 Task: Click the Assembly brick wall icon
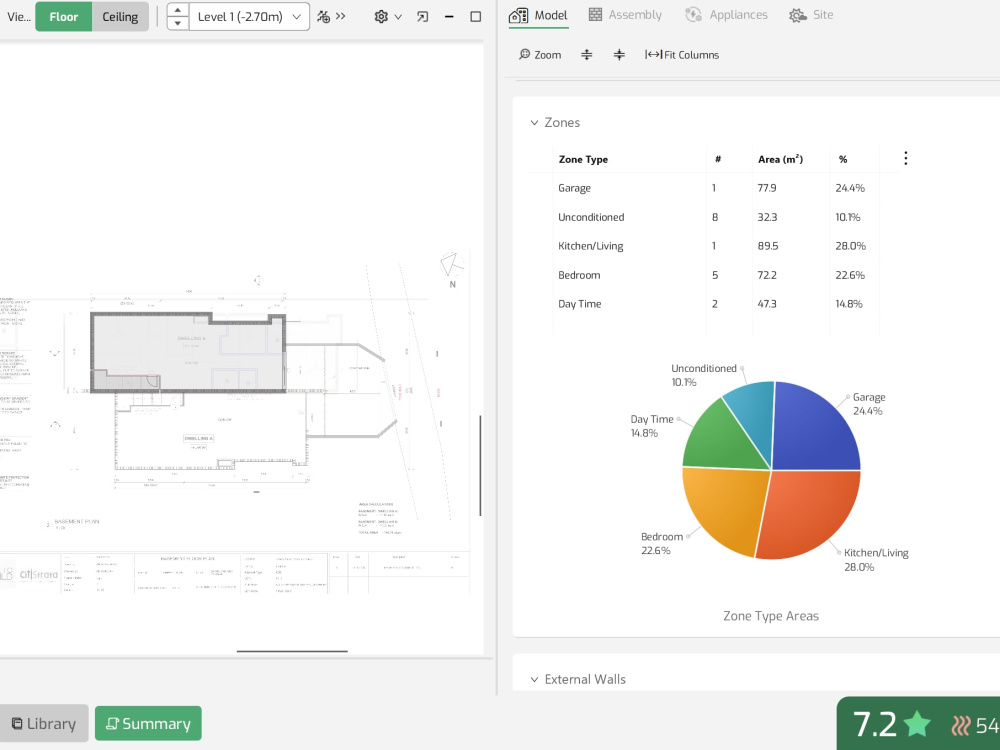pos(595,15)
